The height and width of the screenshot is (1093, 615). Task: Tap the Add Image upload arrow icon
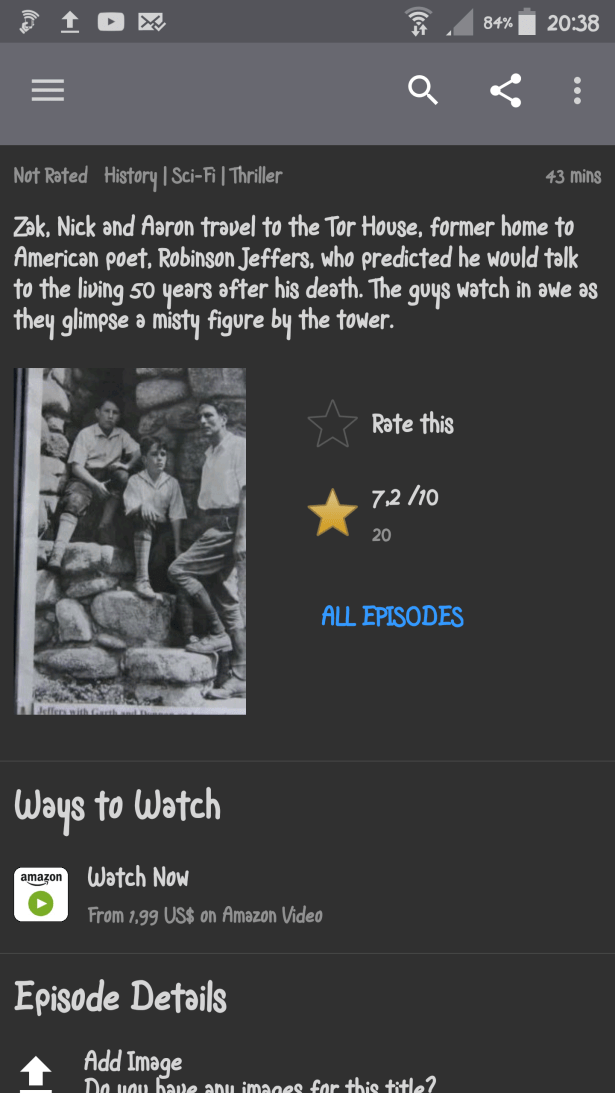(x=36, y=1073)
